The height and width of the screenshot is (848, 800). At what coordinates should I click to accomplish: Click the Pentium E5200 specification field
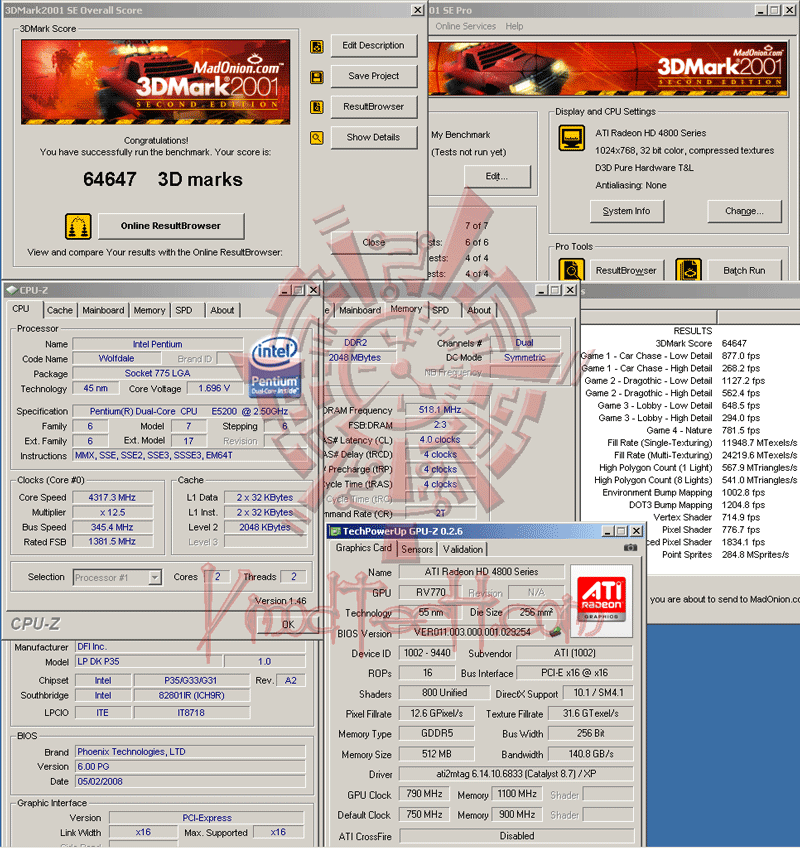click(189, 411)
